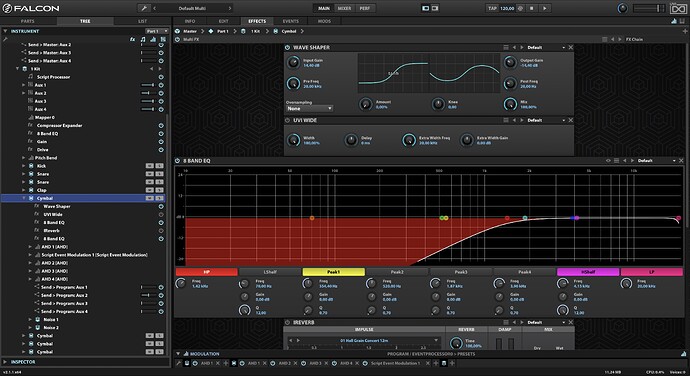The image size is (690, 376).
Task: Expand the Kick tree item
Action: (x=24, y=166)
